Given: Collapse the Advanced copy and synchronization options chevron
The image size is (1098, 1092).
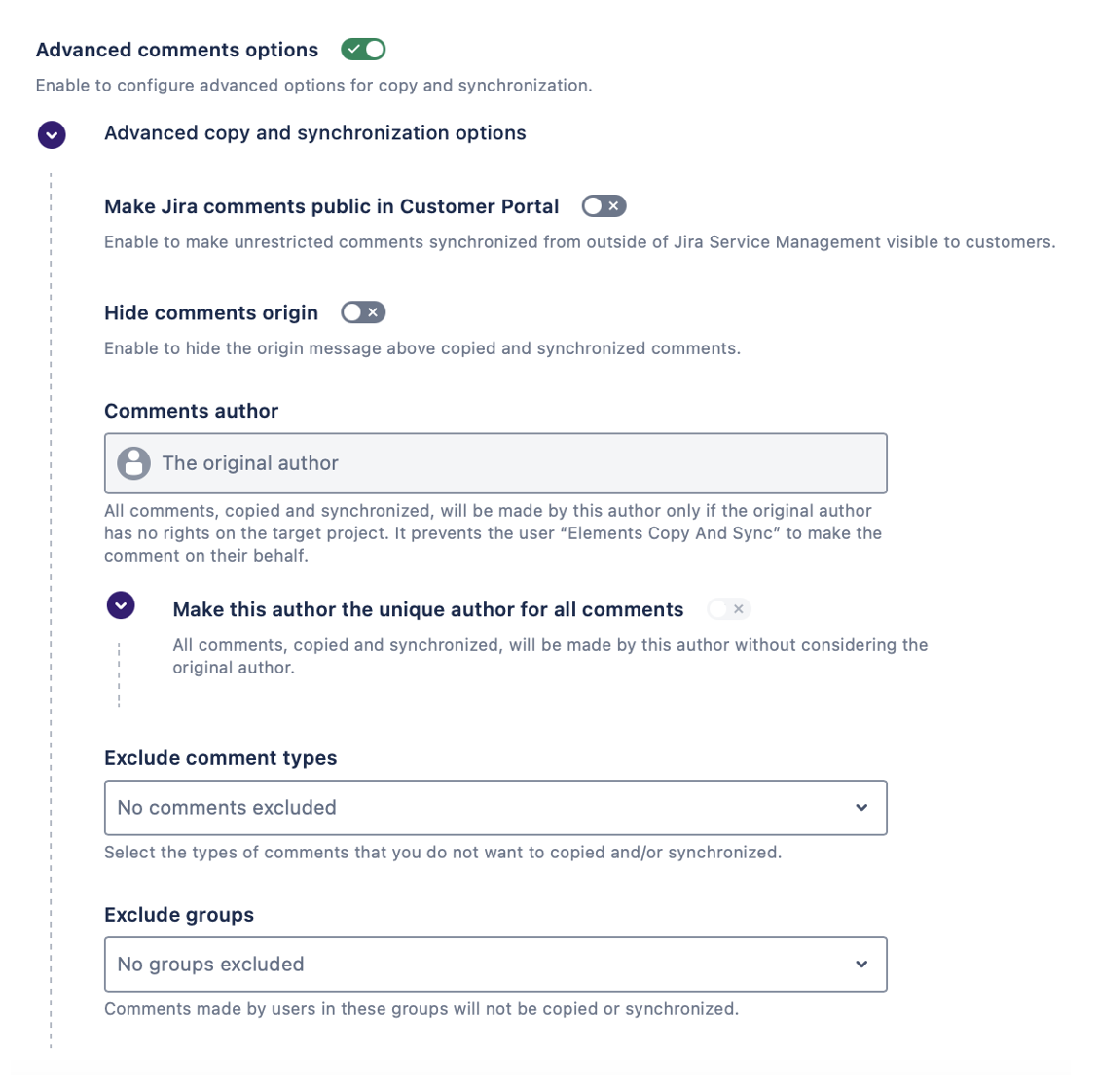Looking at the screenshot, I should point(52,134).
